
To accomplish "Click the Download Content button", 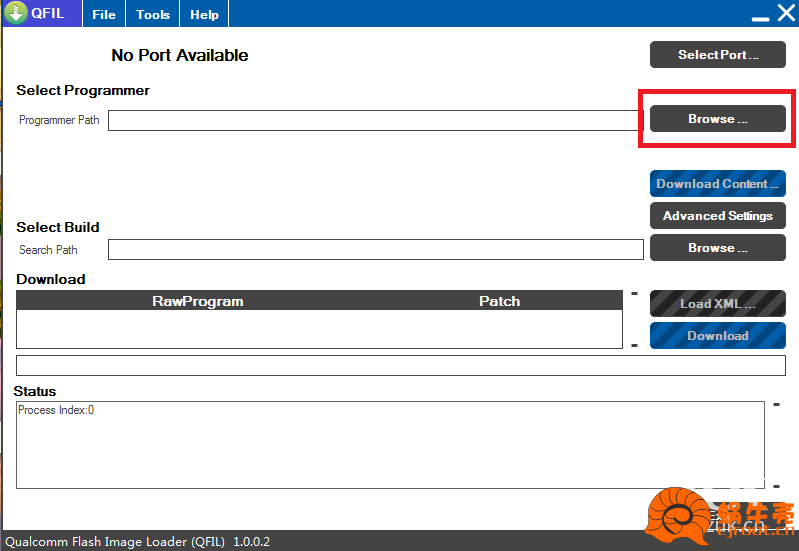I will (717, 183).
